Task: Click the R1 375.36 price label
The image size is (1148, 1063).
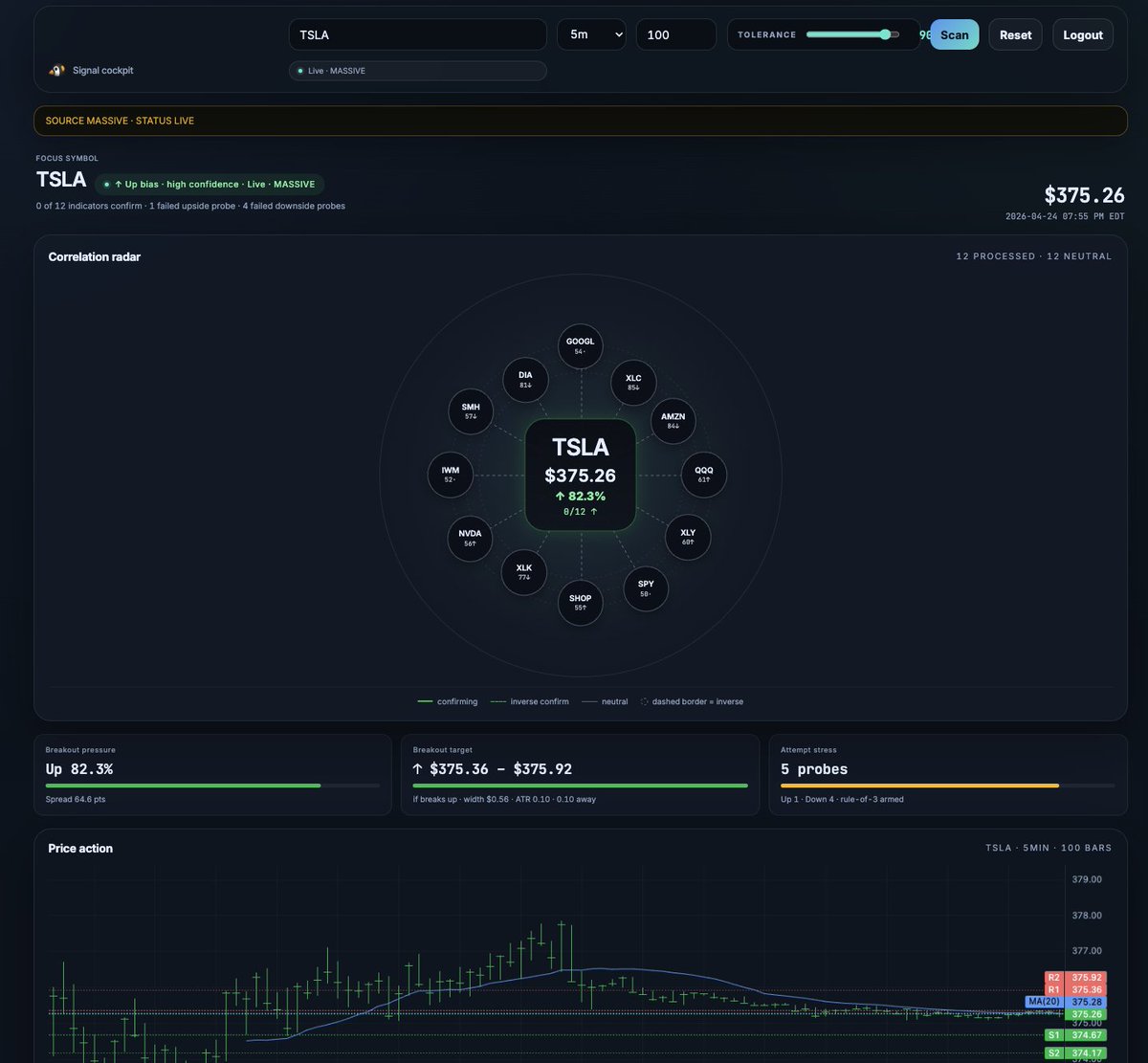Action: pos(1074,989)
